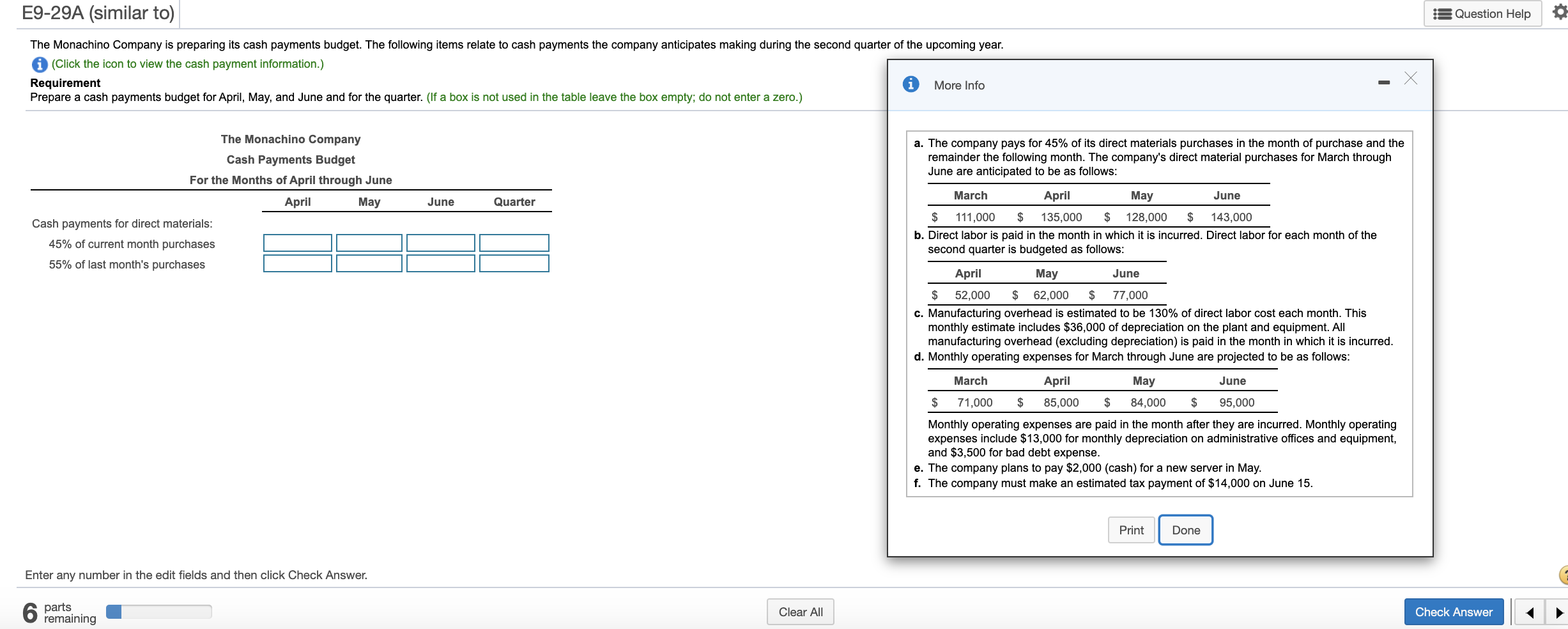This screenshot has width=1568, height=629.
Task: Click the info icon to view cash payment information
Action: pyautogui.click(x=40, y=64)
